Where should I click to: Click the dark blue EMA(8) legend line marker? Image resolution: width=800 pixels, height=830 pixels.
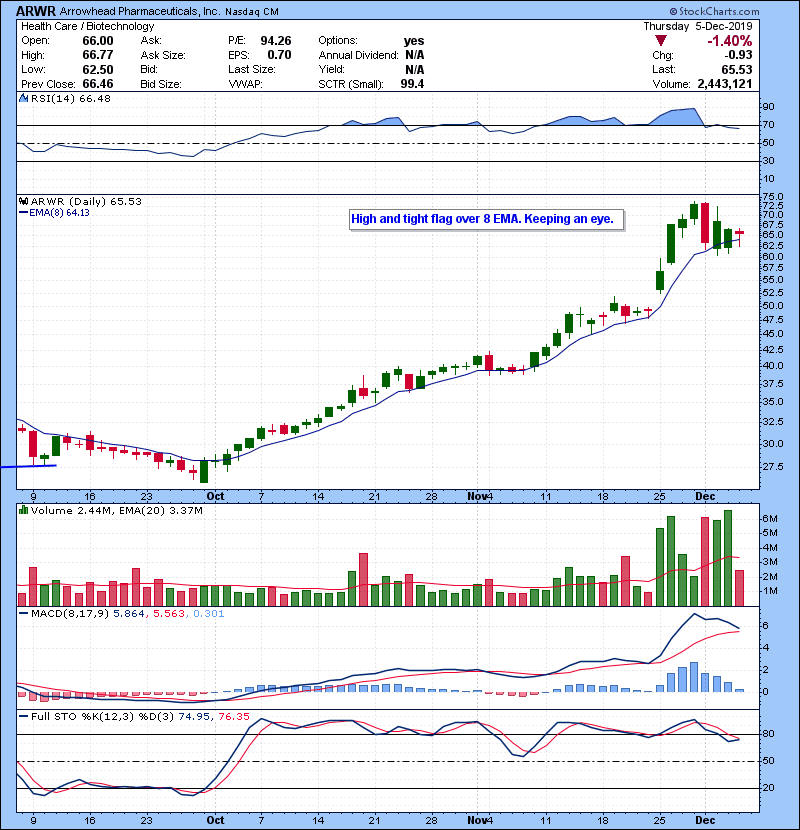tap(23, 213)
